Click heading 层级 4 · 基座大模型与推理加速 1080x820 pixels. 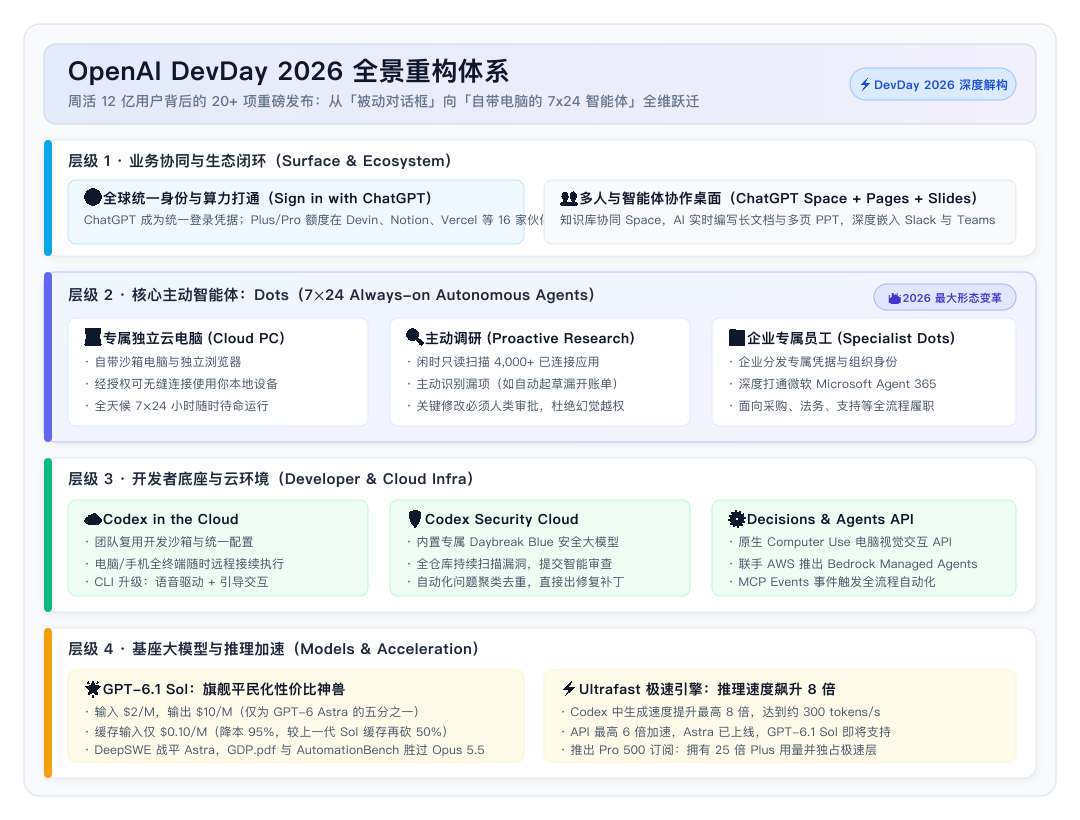[x=273, y=649]
